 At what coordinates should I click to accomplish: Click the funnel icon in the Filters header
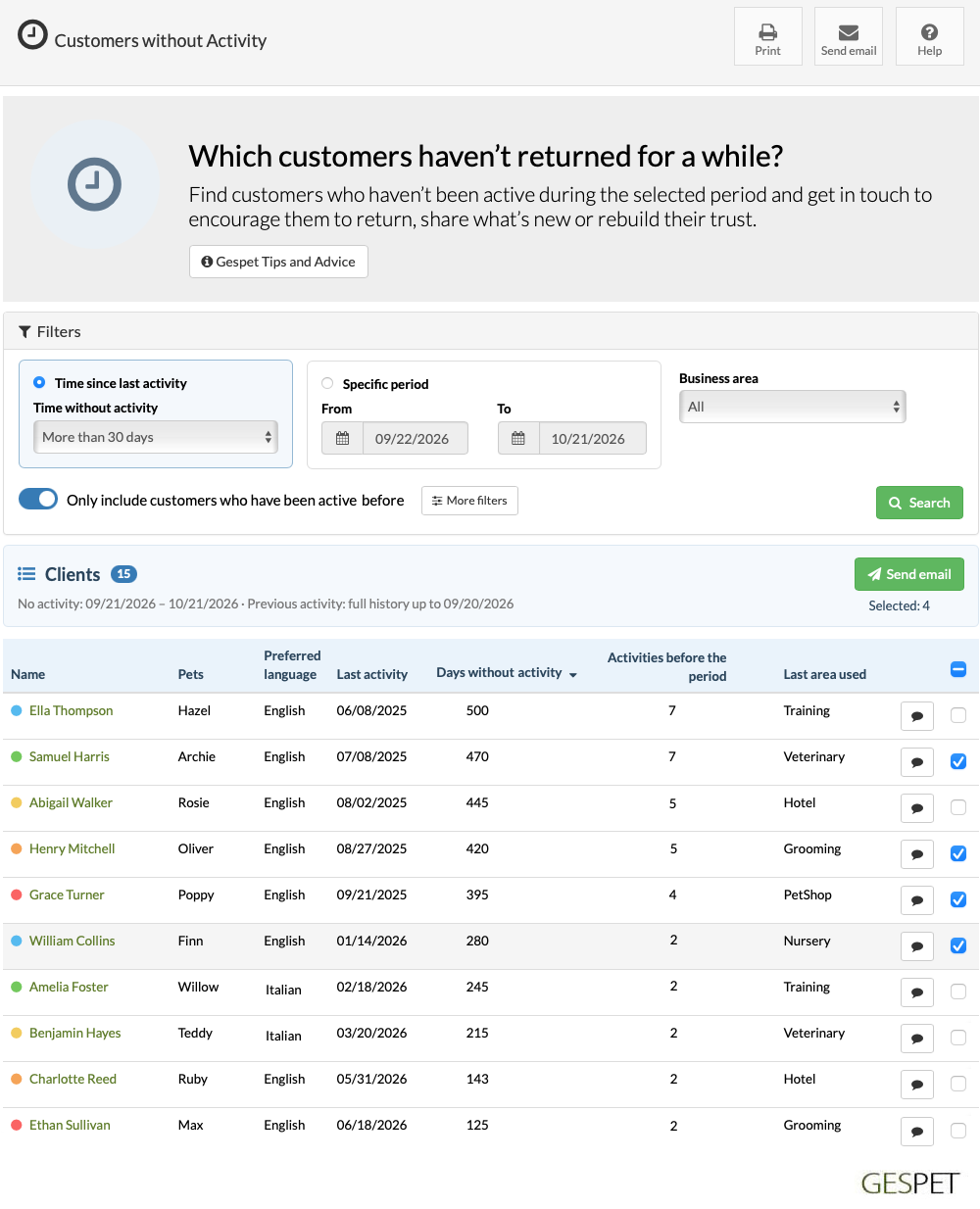[x=24, y=332]
